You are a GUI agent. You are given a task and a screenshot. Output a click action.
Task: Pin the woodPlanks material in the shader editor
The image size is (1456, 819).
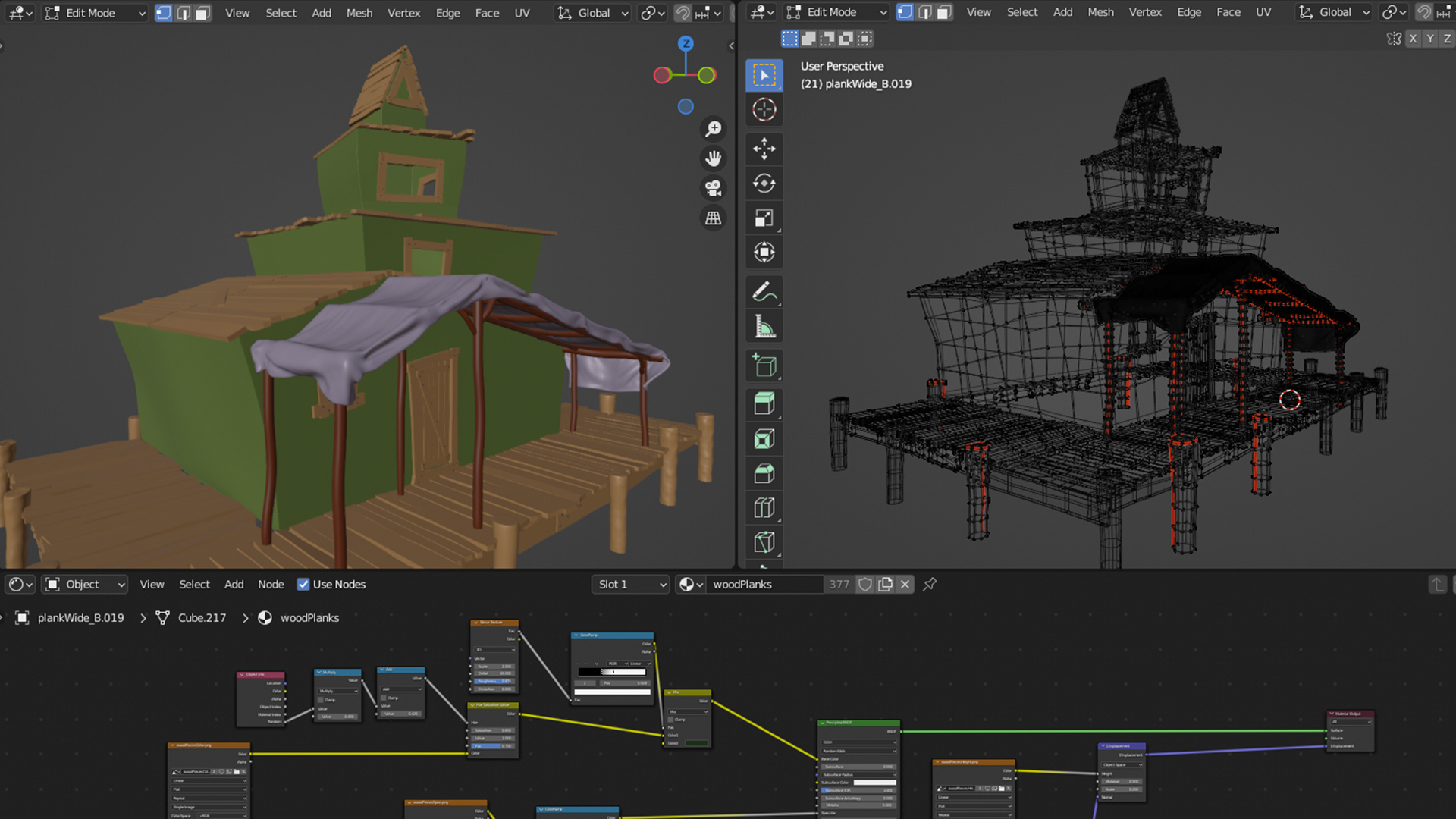[930, 584]
